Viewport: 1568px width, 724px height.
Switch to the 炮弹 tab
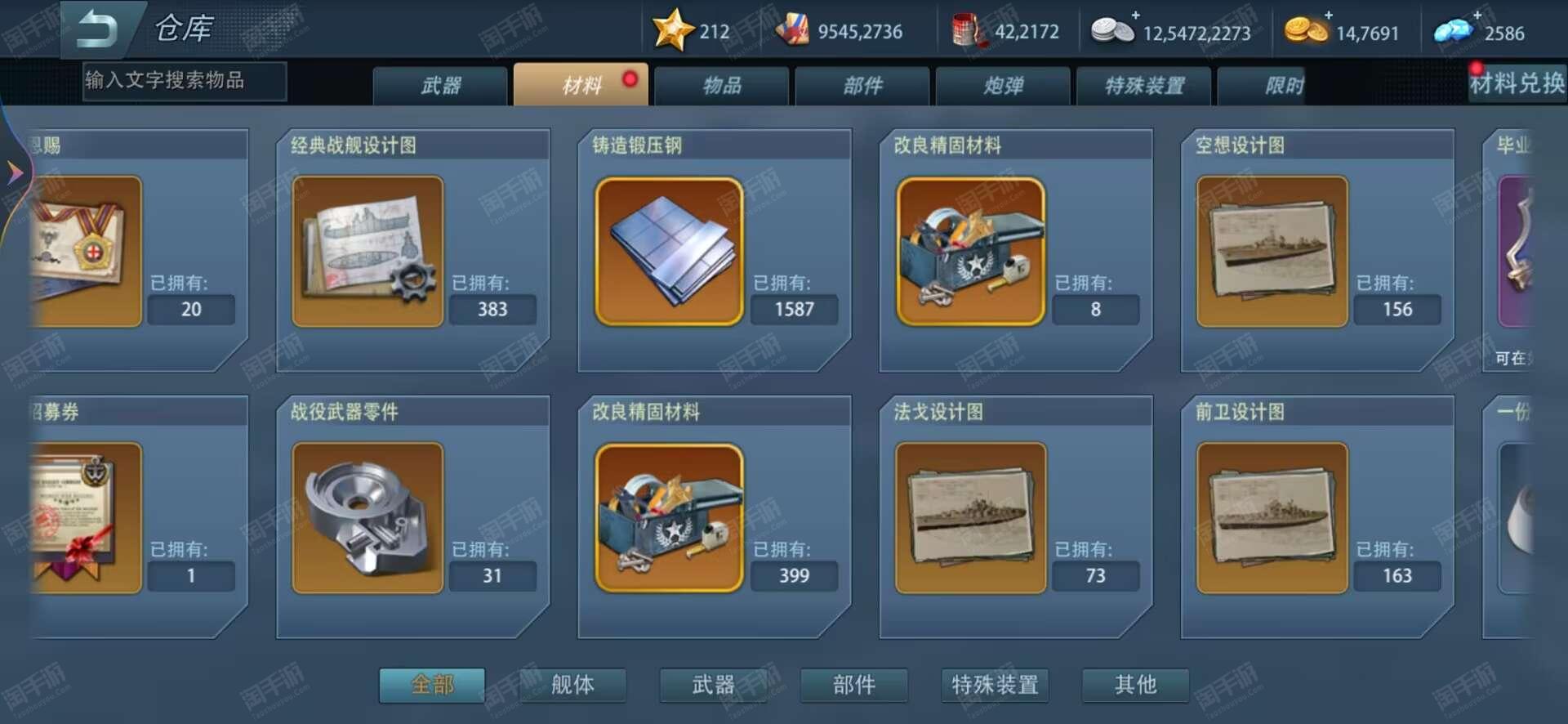pyautogui.click(x=1003, y=86)
